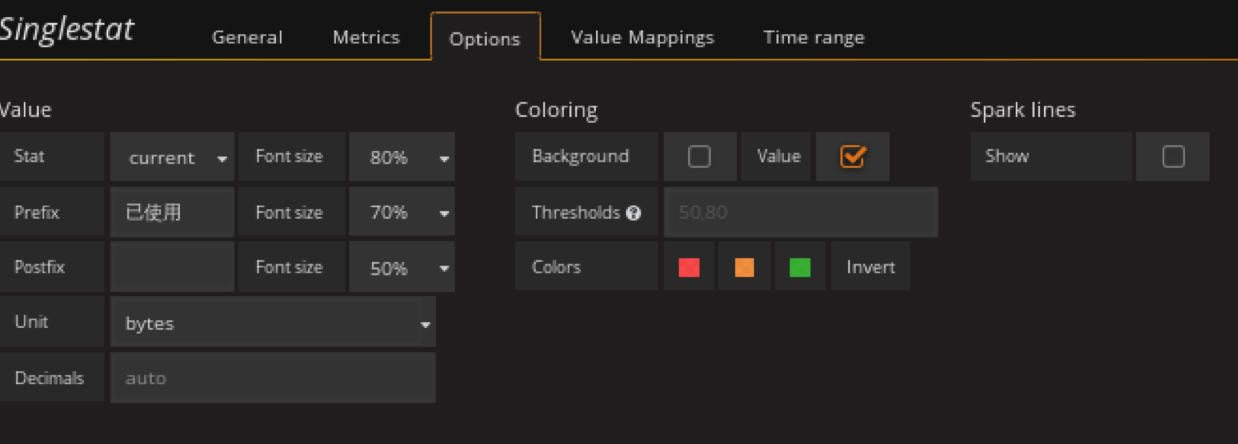The height and width of the screenshot is (444, 1238).
Task: Expand the Unit dropdown set to bytes
Action: click(x=273, y=323)
